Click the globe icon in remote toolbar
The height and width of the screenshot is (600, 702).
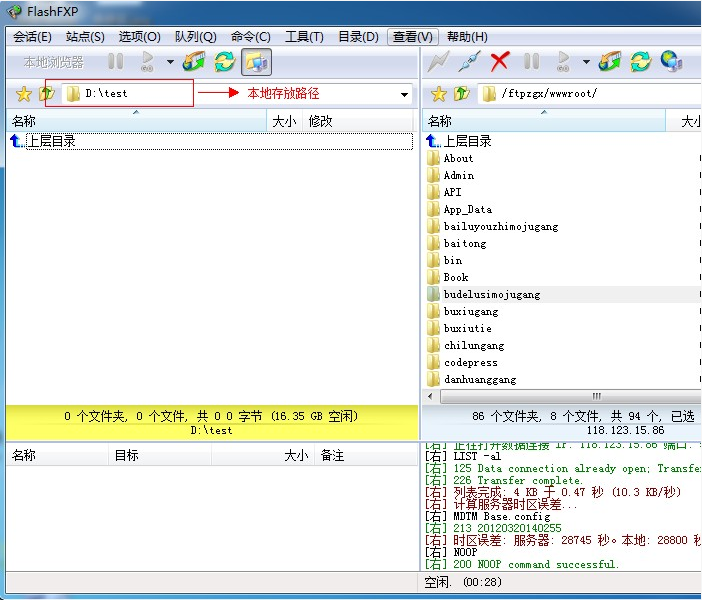671,62
